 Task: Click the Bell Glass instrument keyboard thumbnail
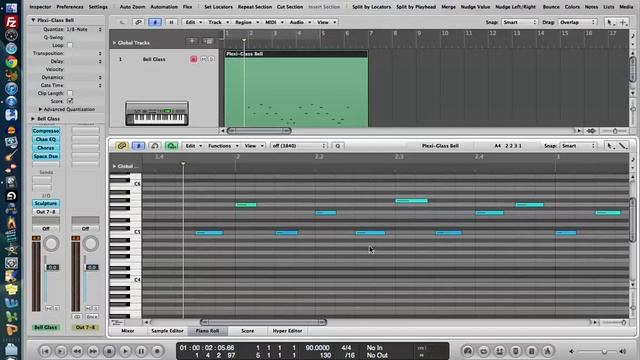tap(157, 113)
